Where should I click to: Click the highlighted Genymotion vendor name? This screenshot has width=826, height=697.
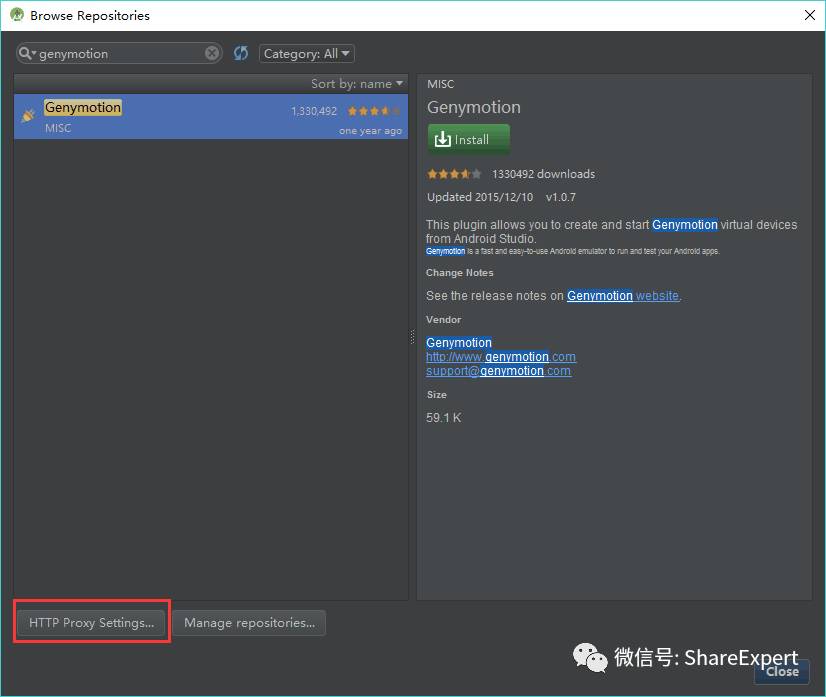coord(459,342)
